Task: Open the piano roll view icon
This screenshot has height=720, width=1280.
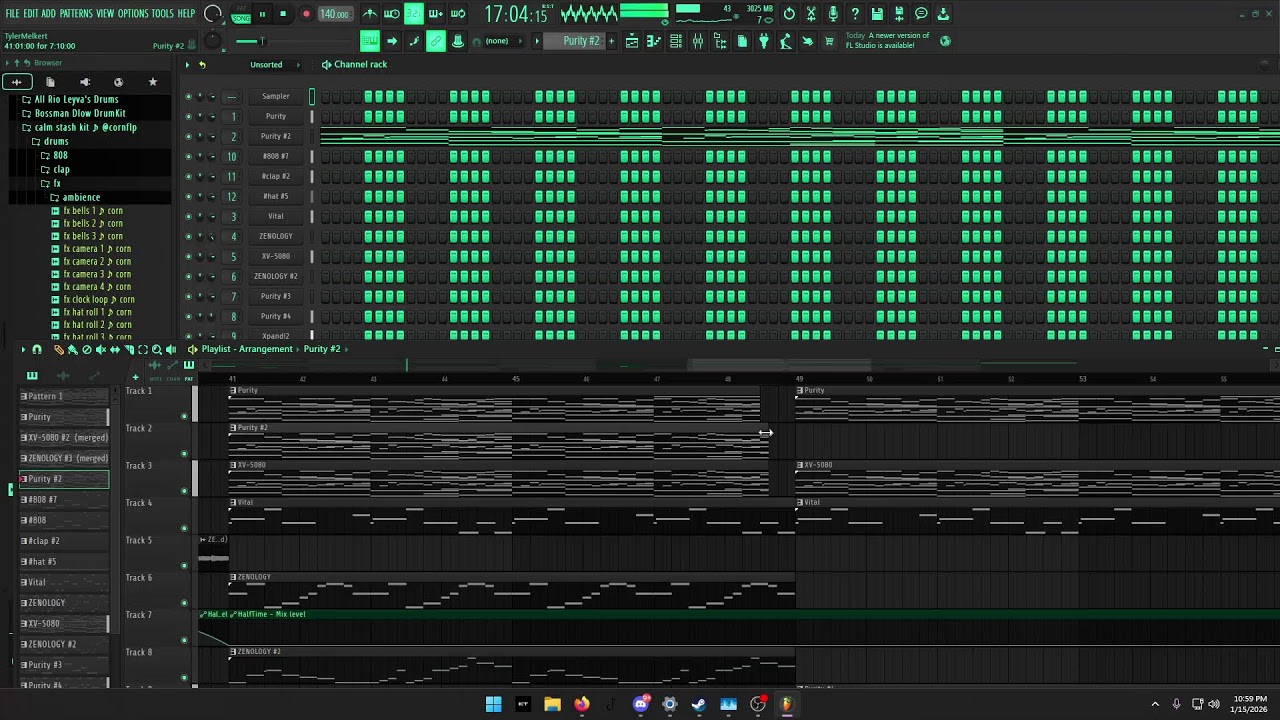Action: [x=654, y=41]
